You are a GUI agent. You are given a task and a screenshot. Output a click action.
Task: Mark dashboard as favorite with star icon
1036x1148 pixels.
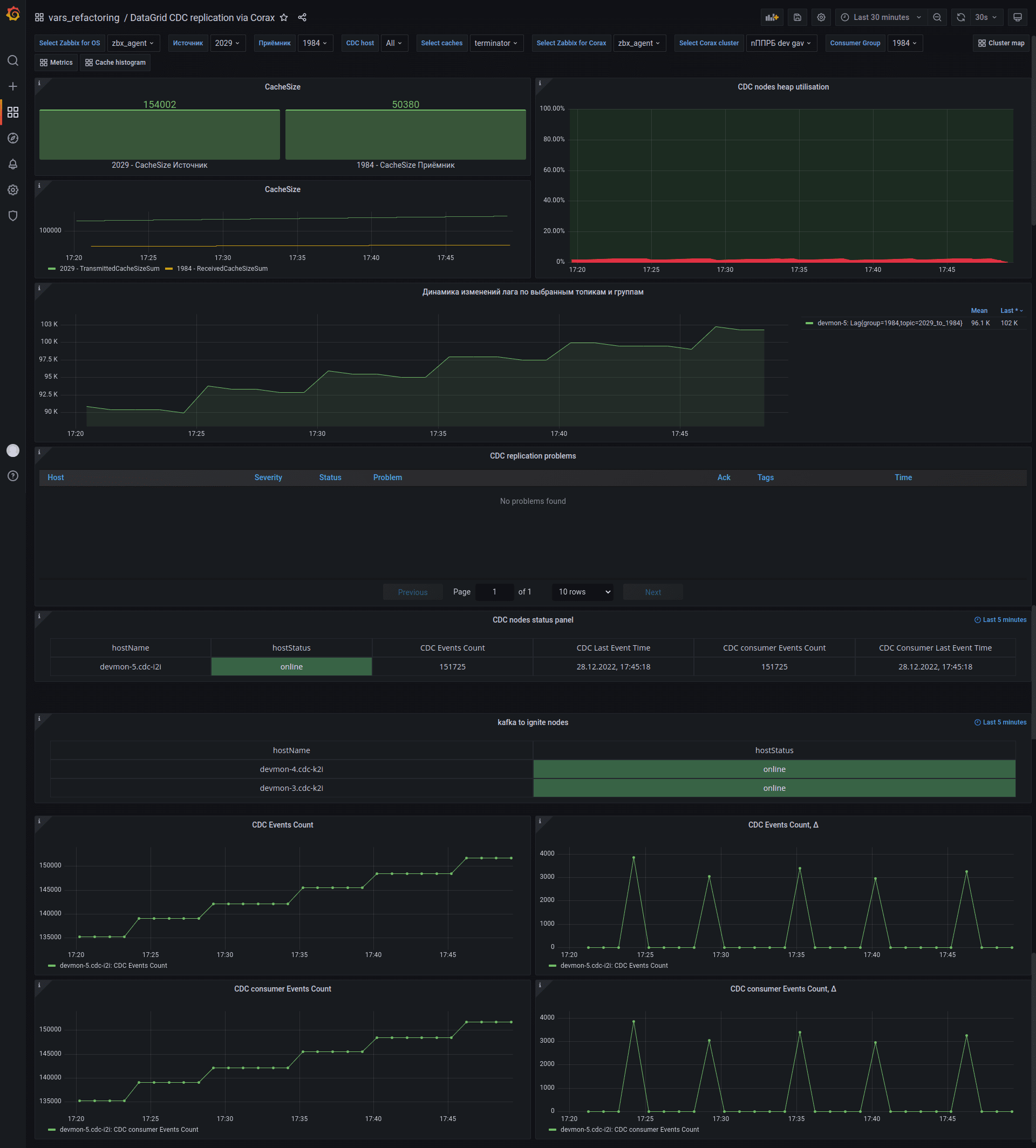(x=284, y=18)
